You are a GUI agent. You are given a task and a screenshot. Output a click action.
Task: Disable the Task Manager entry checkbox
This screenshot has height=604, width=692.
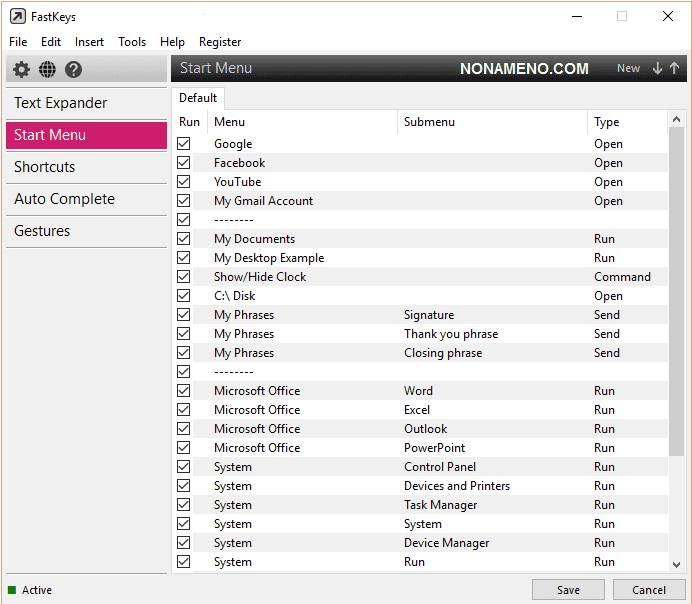(183, 505)
